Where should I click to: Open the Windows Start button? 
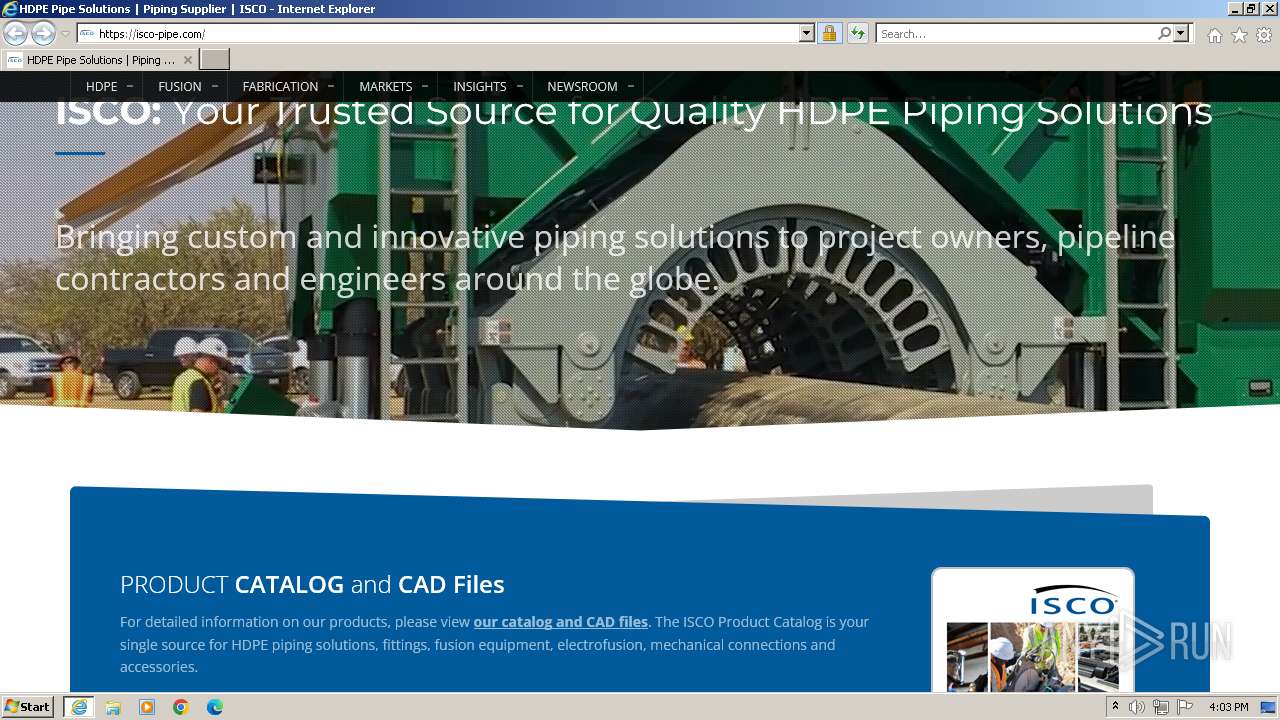click(x=28, y=707)
